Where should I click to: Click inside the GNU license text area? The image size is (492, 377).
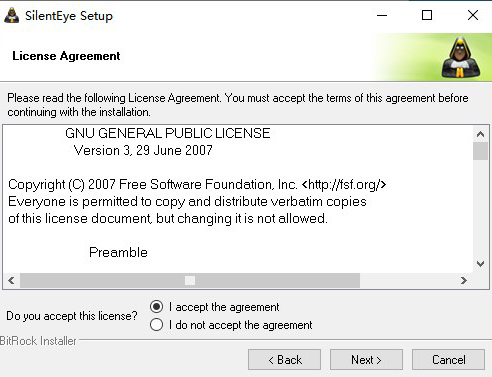[238, 199]
